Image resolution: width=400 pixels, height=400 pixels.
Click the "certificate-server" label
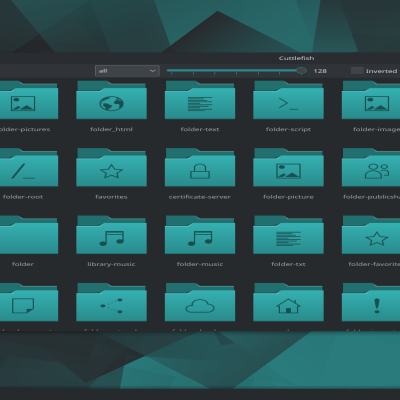(x=200, y=197)
